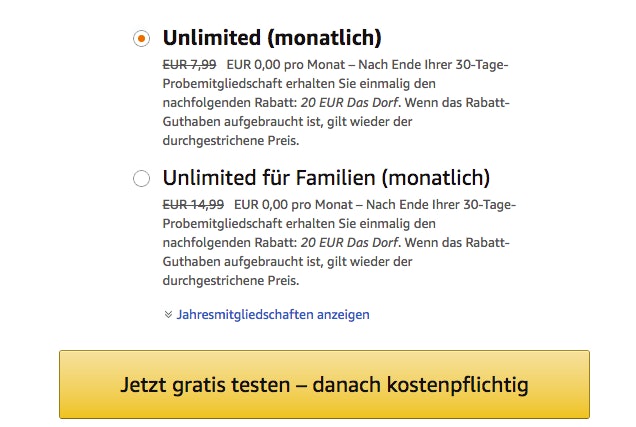Image resolution: width=636 pixels, height=427 pixels.
Task: Choose the Unlimited für Familien radio option
Action: (141, 179)
